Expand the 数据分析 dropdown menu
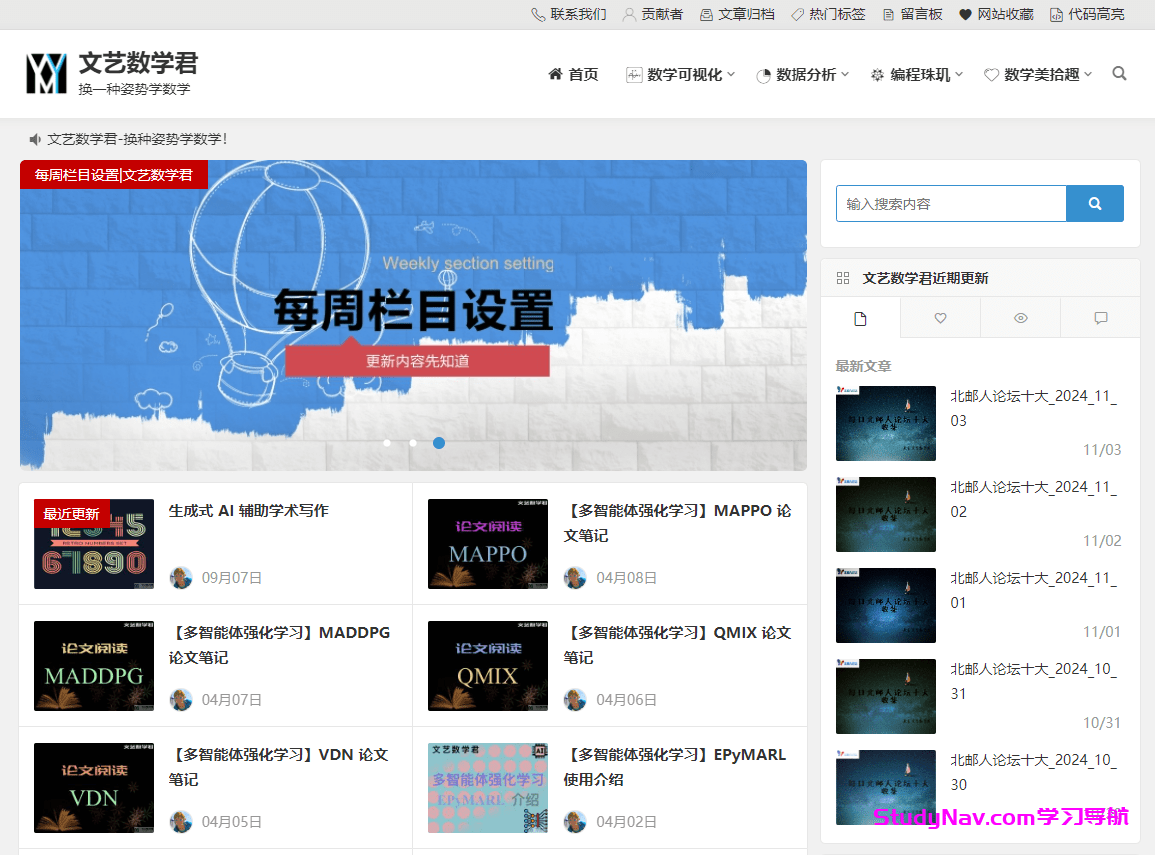This screenshot has height=855, width=1155. [803, 73]
